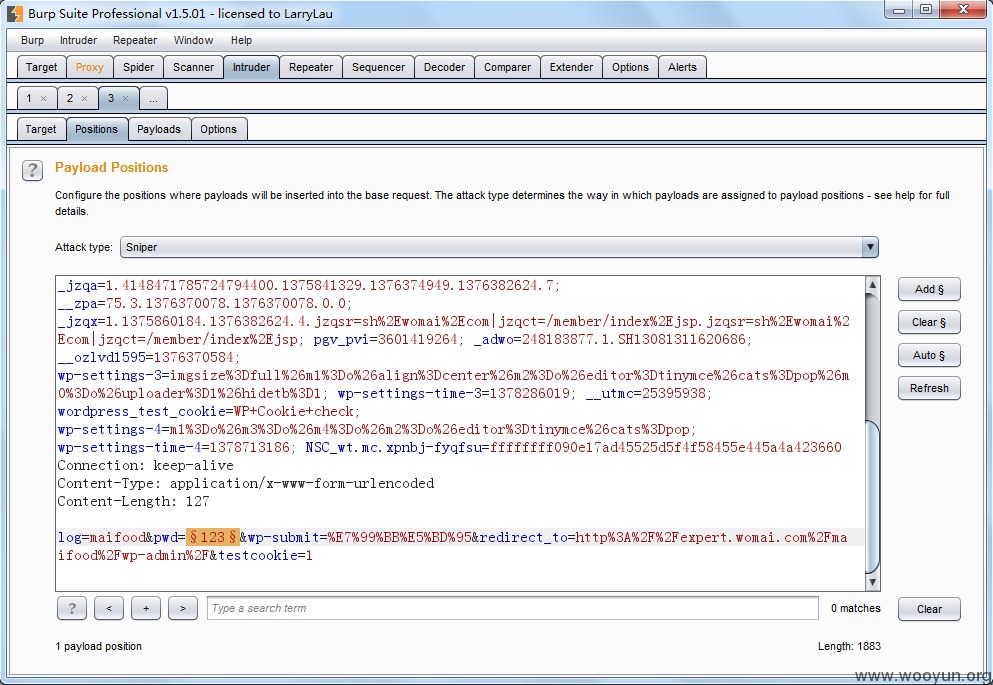Open the Burp menu
Viewport: 993px width, 685px height.
32,40
